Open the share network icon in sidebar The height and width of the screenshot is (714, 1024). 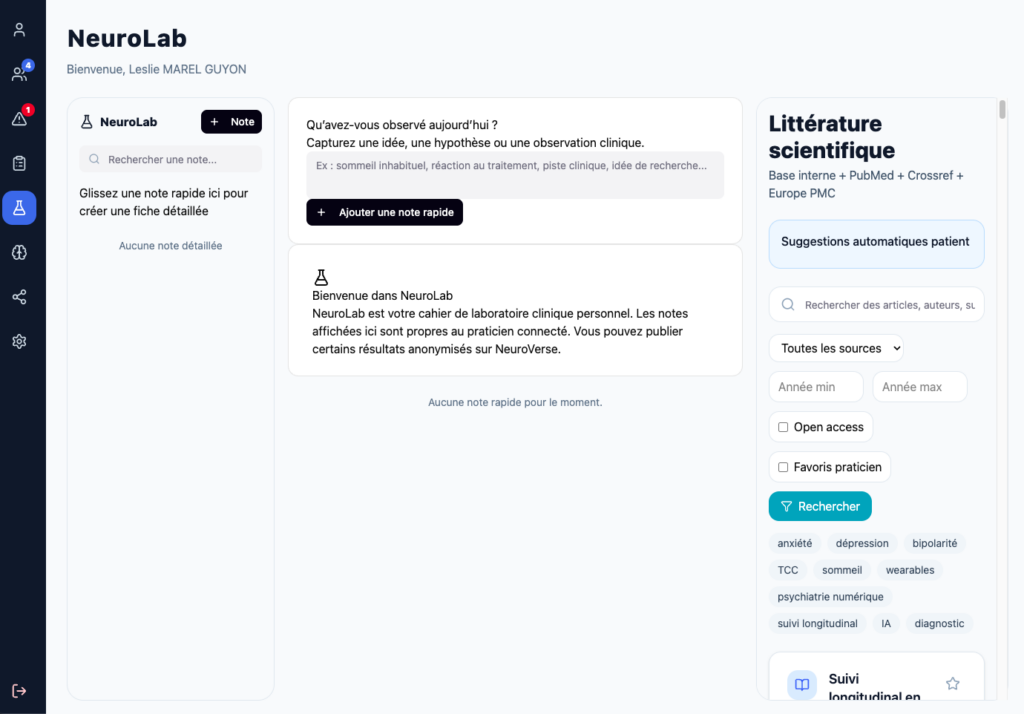pos(19,297)
